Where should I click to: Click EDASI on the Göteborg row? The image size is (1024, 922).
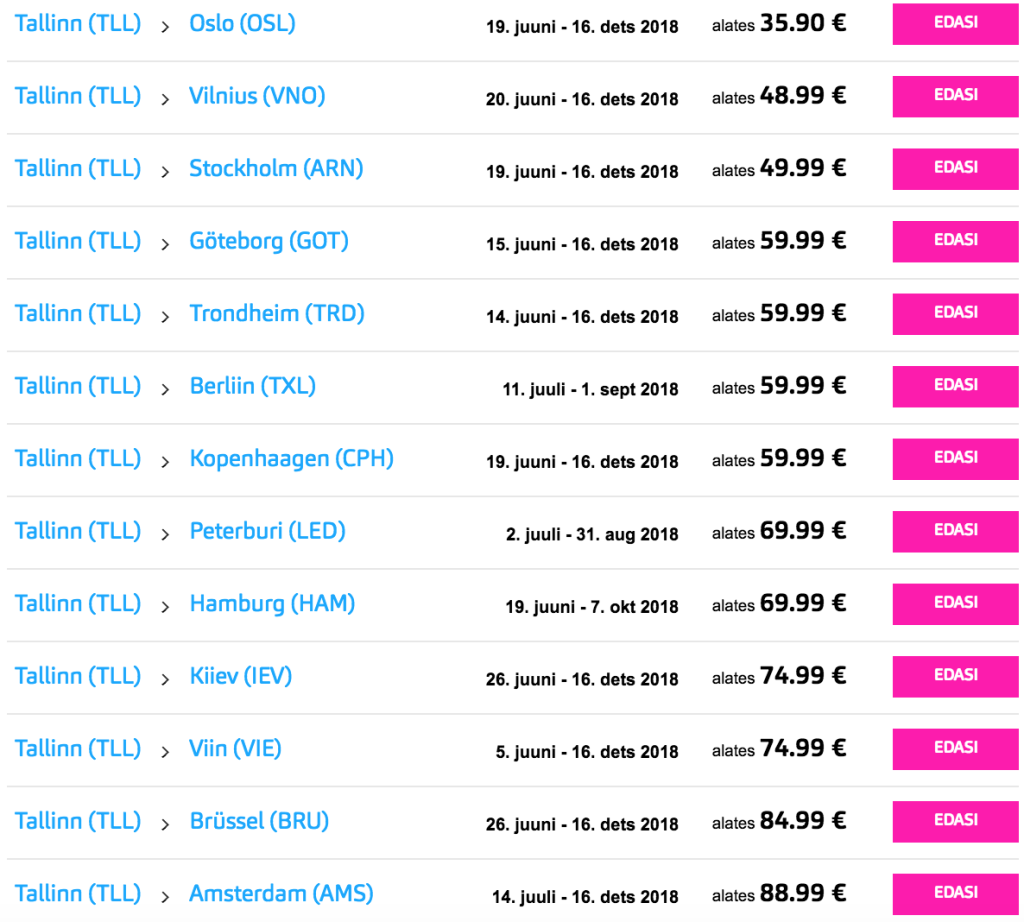[x=955, y=241]
